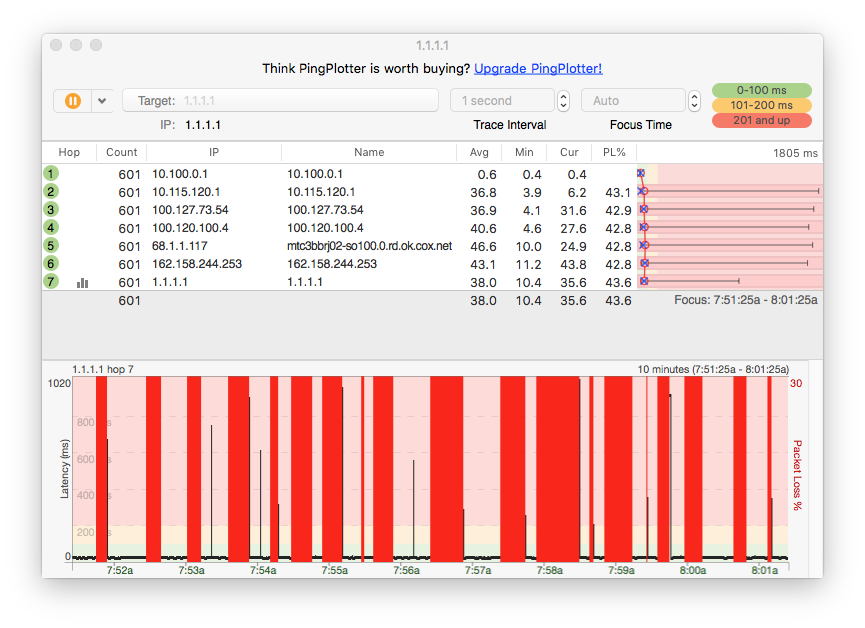The width and height of the screenshot is (865, 628).
Task: Click the Count column header
Action: coord(121,152)
